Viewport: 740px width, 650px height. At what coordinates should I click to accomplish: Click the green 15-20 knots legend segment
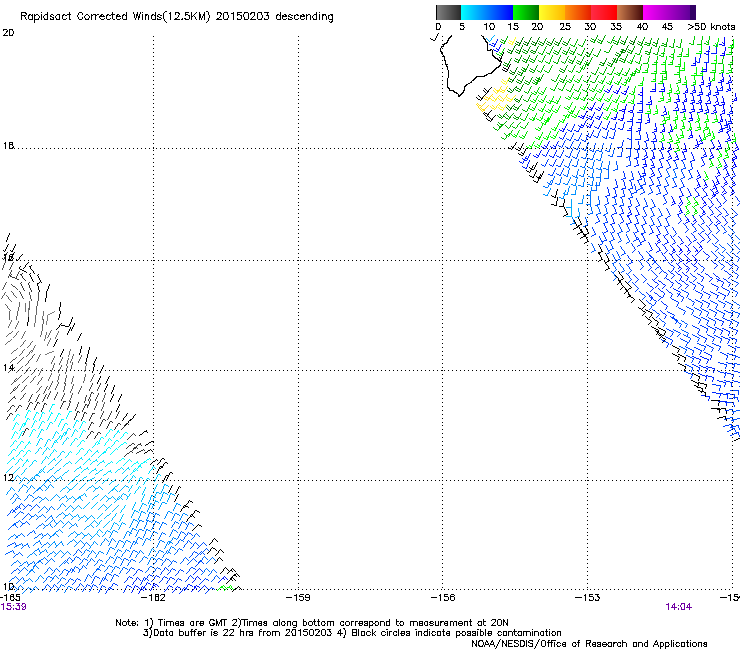pos(526,12)
